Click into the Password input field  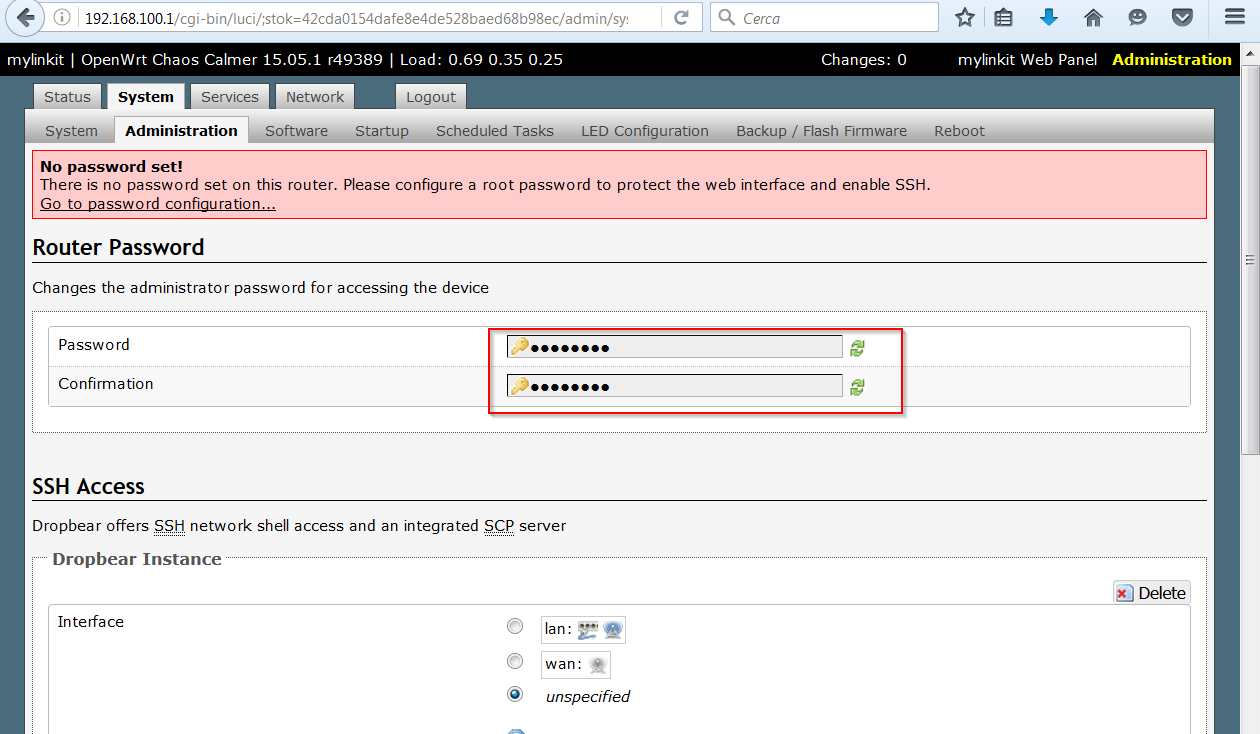coord(685,347)
